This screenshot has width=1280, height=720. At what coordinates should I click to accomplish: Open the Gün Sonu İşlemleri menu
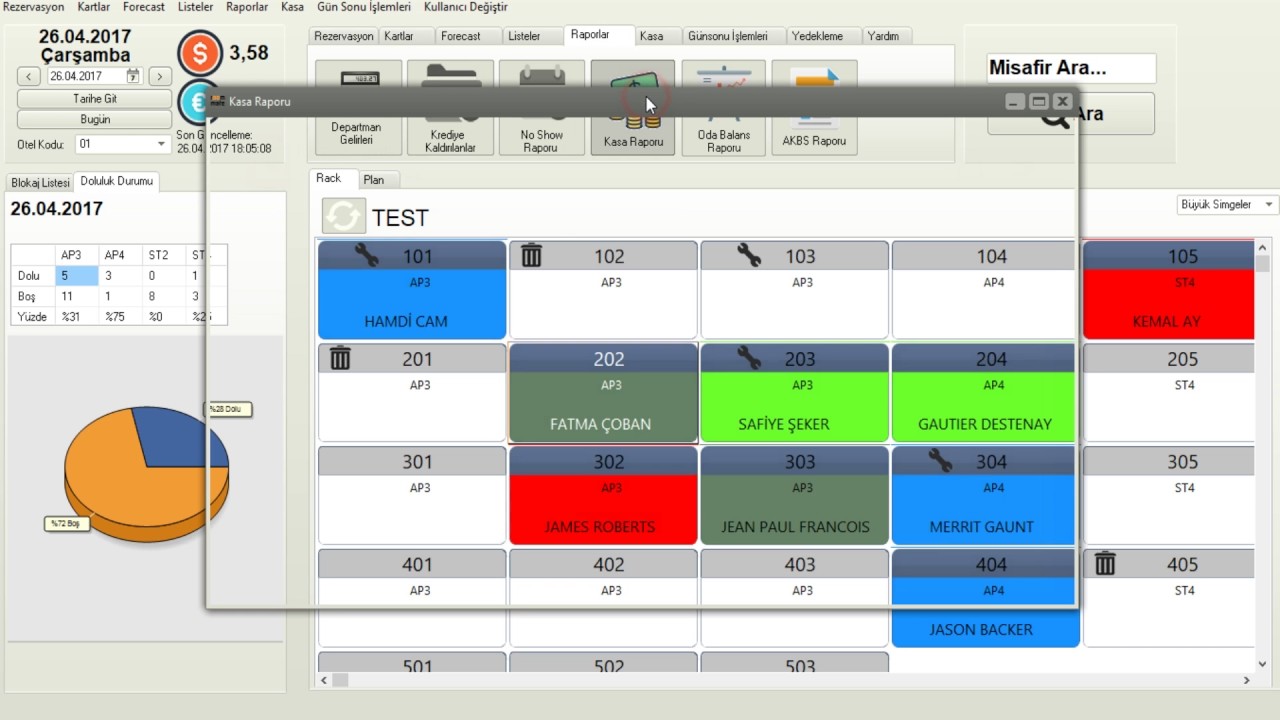(364, 7)
